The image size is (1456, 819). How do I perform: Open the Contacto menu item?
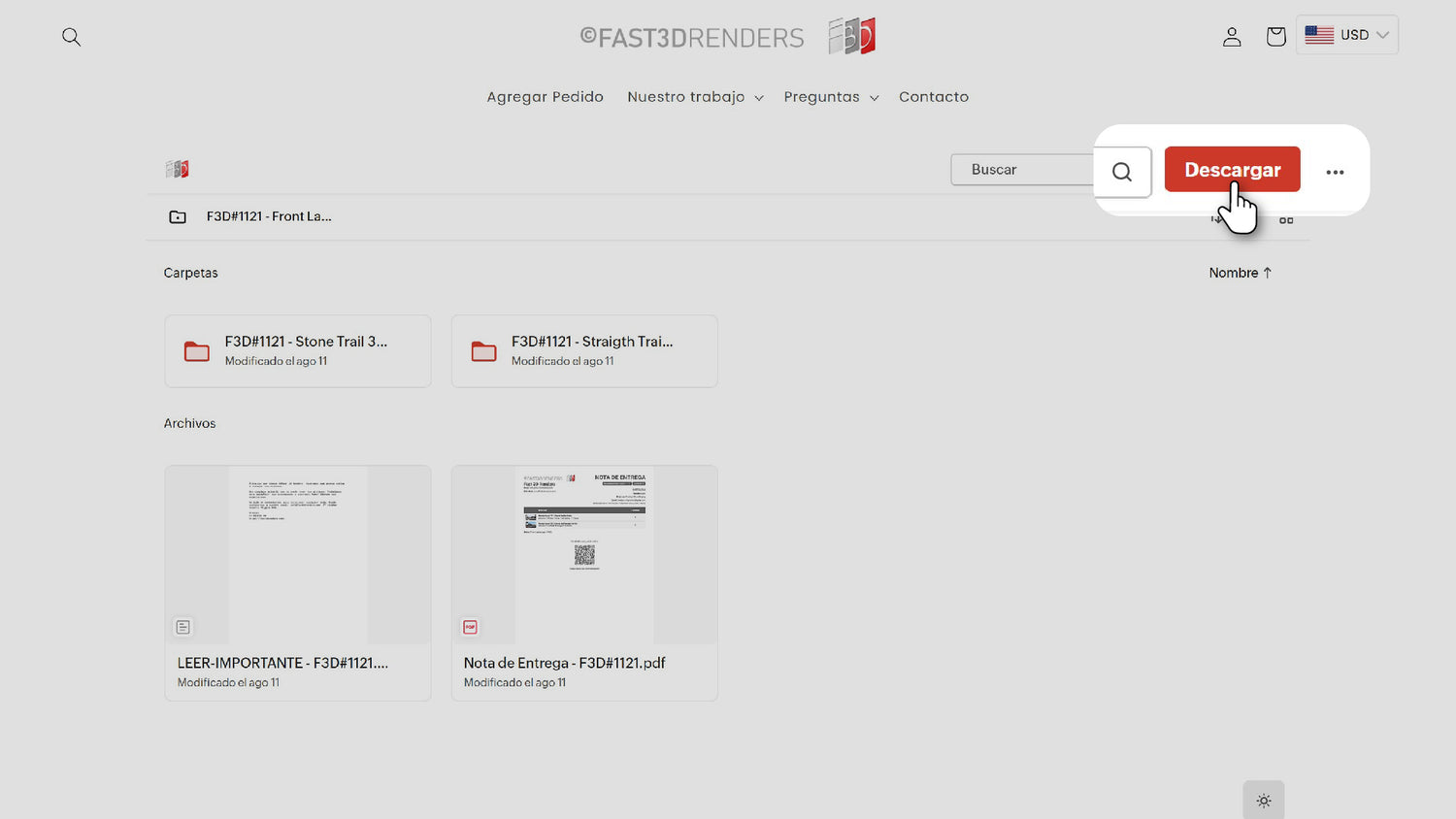[x=933, y=97]
